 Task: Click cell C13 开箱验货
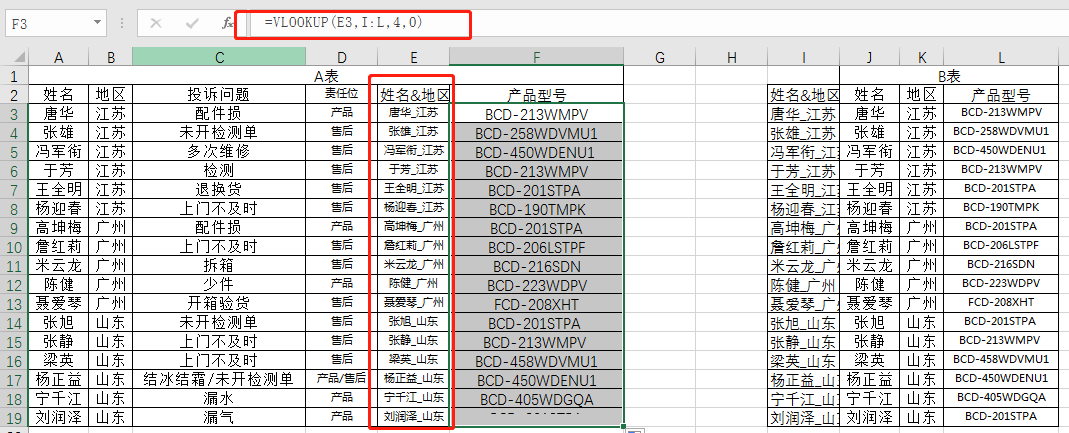pos(219,302)
